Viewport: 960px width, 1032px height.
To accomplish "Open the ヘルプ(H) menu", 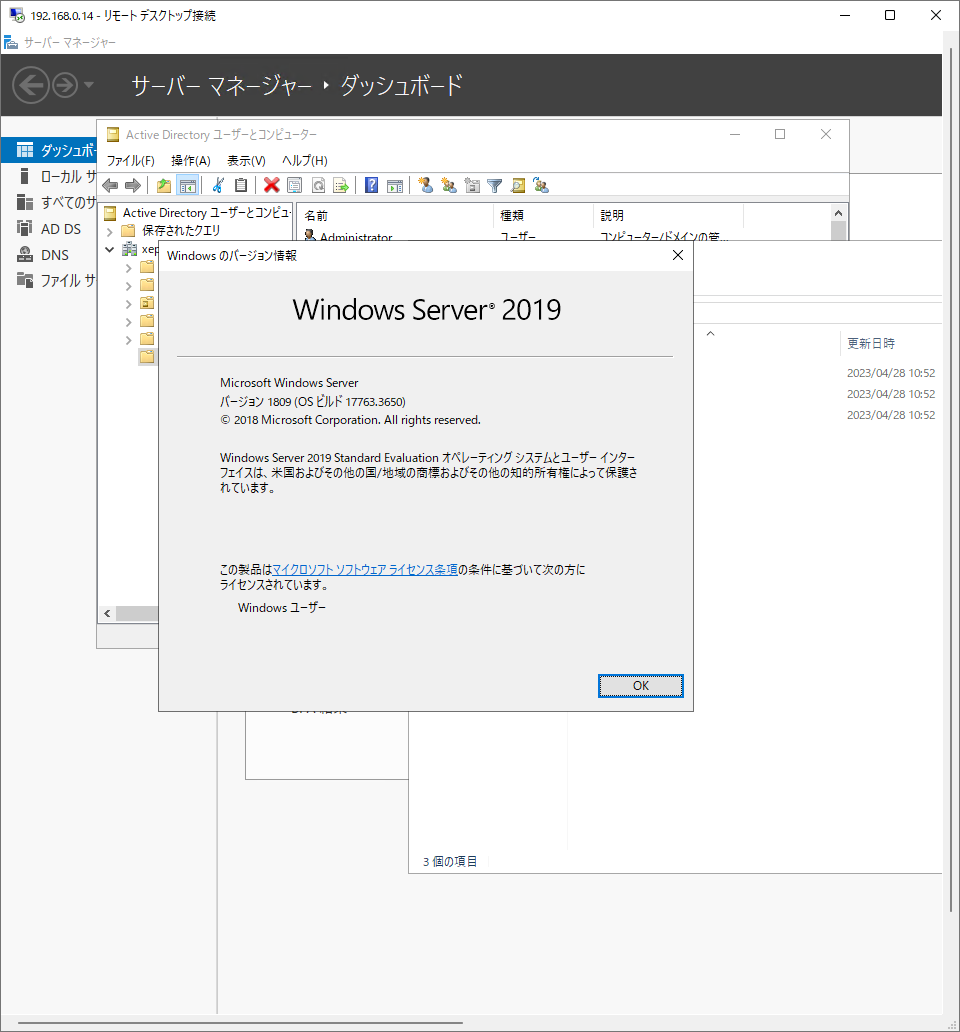I will [305, 161].
